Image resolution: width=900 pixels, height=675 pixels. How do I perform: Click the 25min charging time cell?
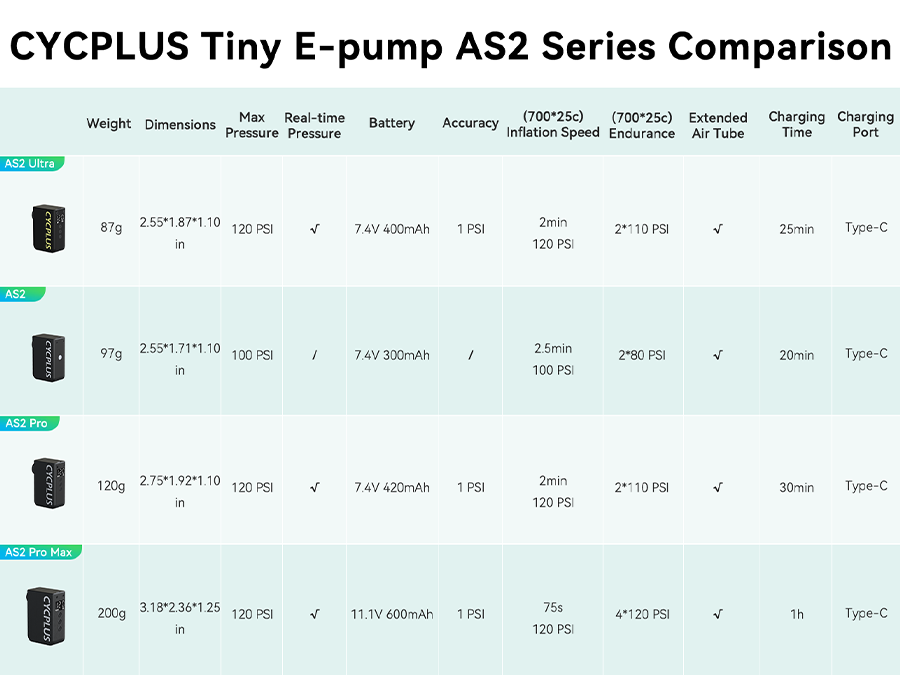[x=796, y=229]
